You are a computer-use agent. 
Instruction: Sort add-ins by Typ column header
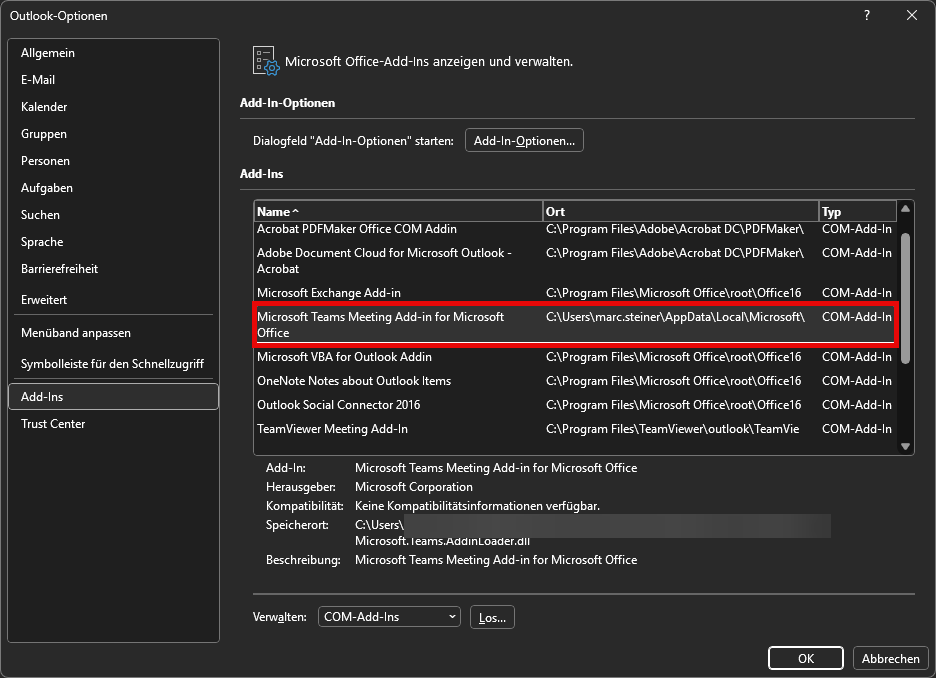[x=856, y=212]
